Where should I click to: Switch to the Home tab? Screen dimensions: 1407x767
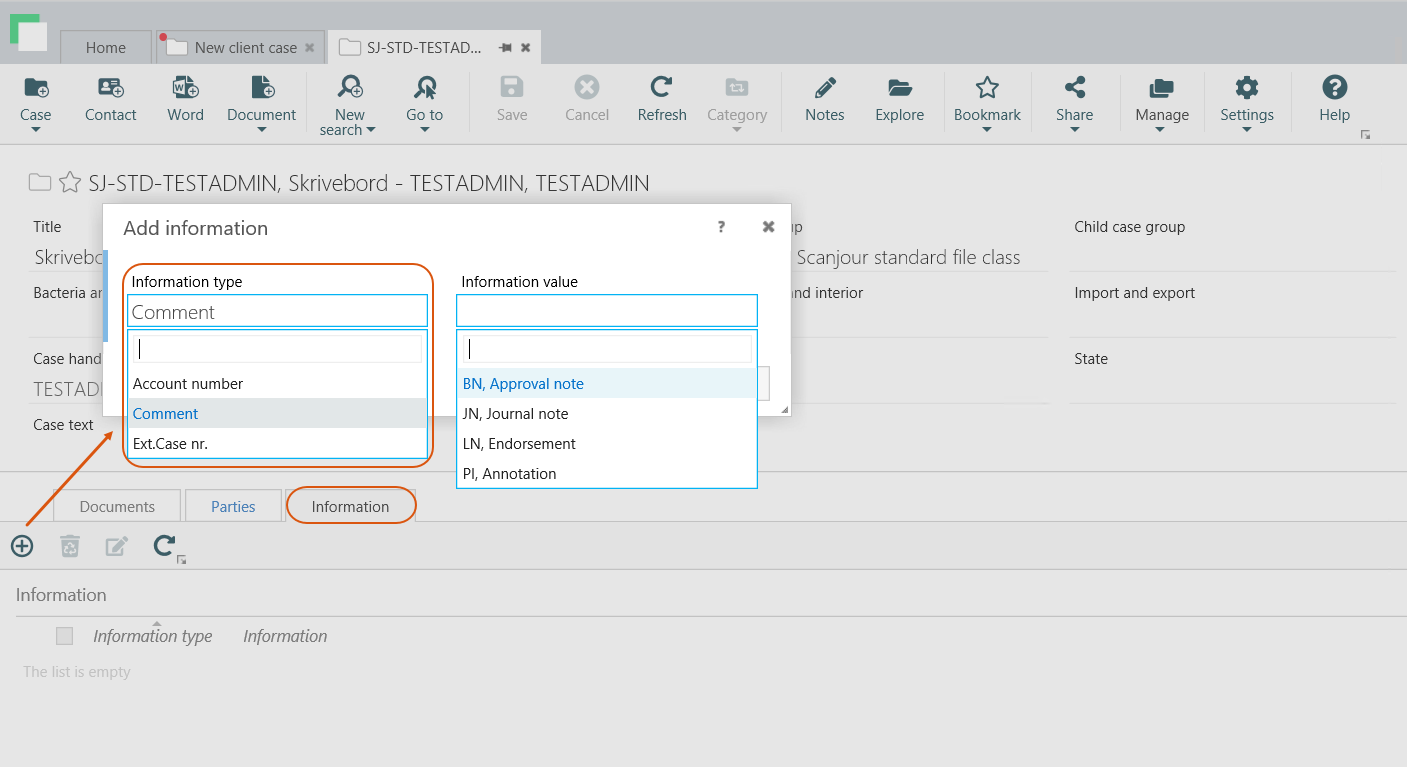coord(106,47)
